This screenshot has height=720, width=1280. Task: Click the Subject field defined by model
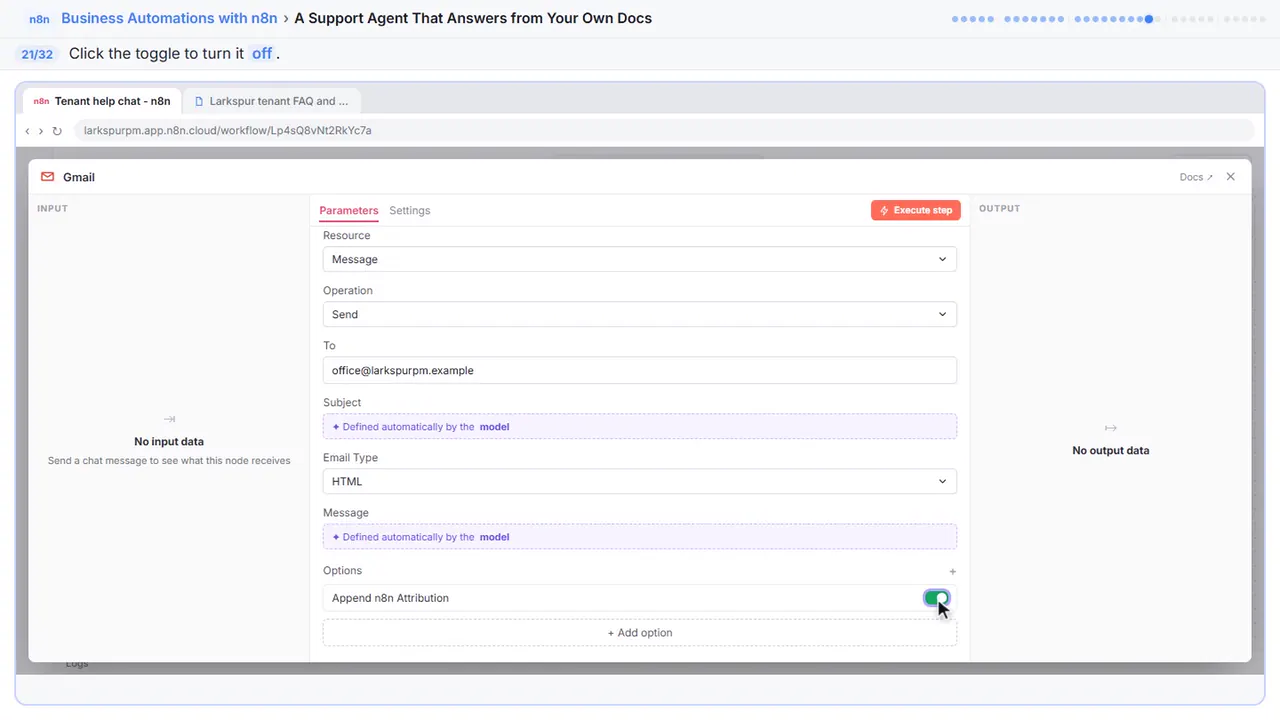[640, 426]
